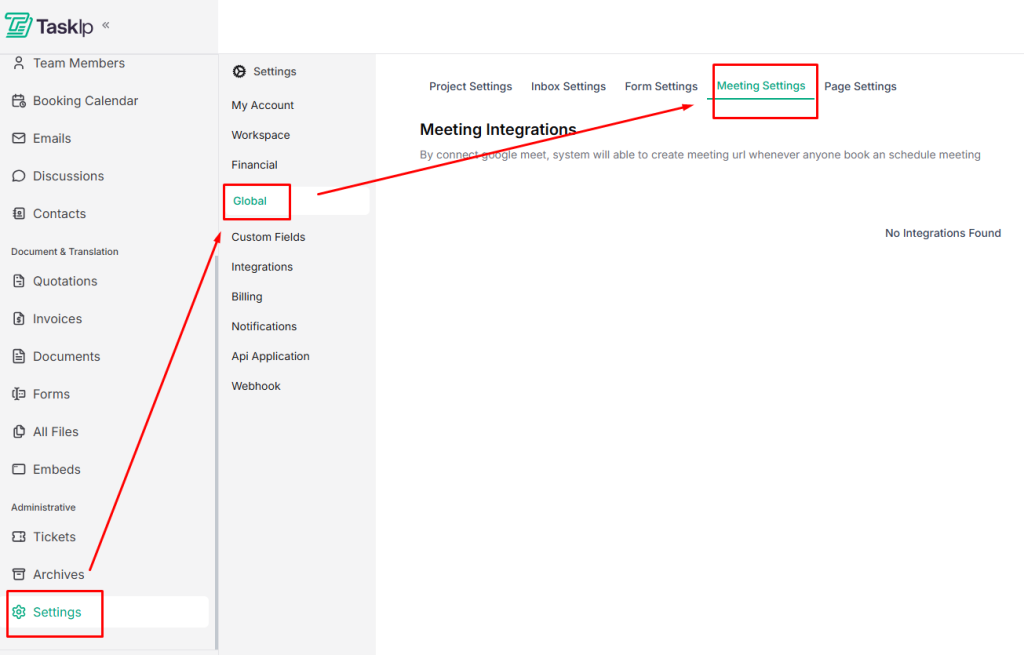Click the Quotations document icon

(x=18, y=281)
